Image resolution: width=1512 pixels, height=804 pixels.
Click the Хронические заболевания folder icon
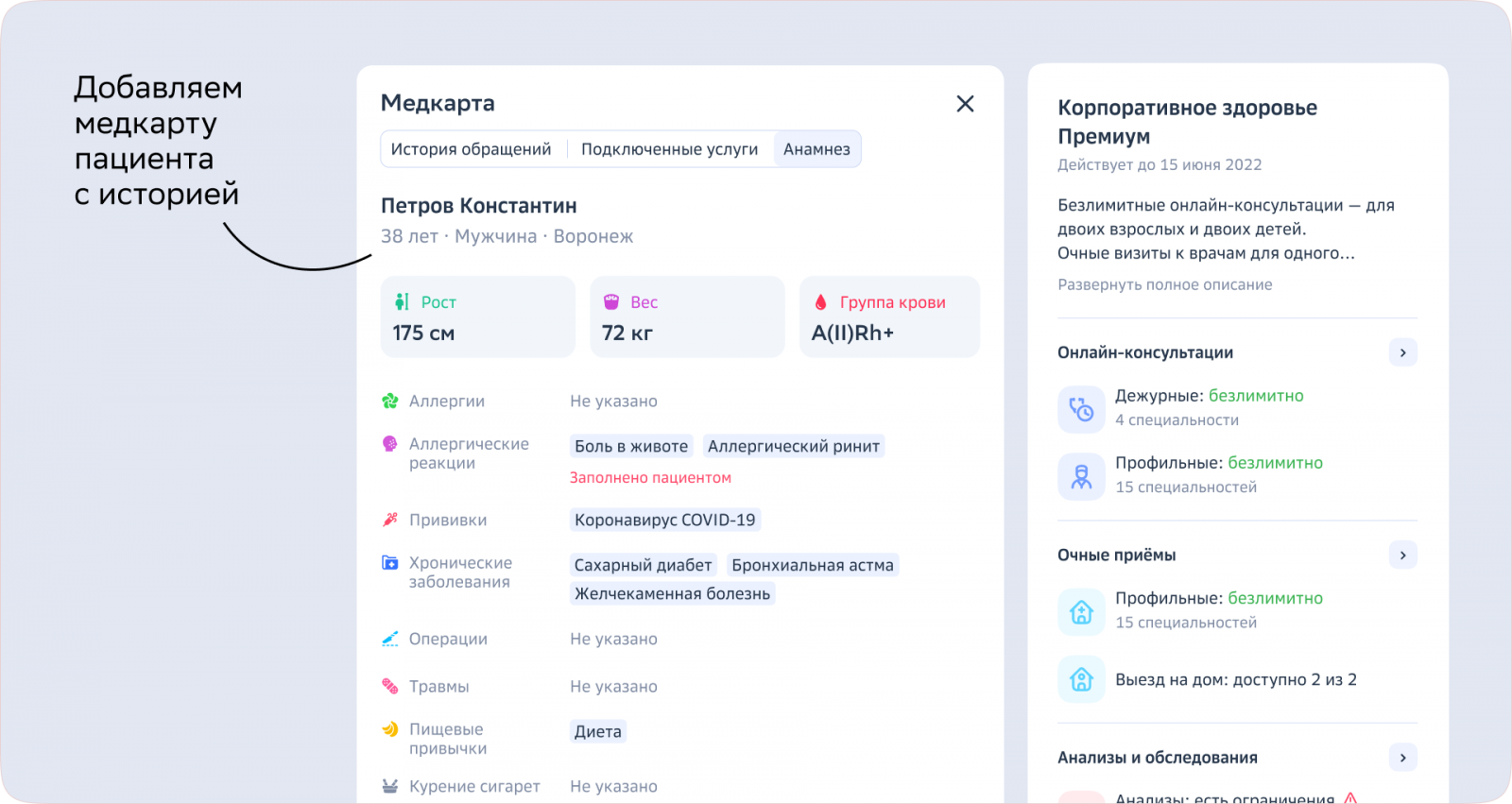coord(389,562)
